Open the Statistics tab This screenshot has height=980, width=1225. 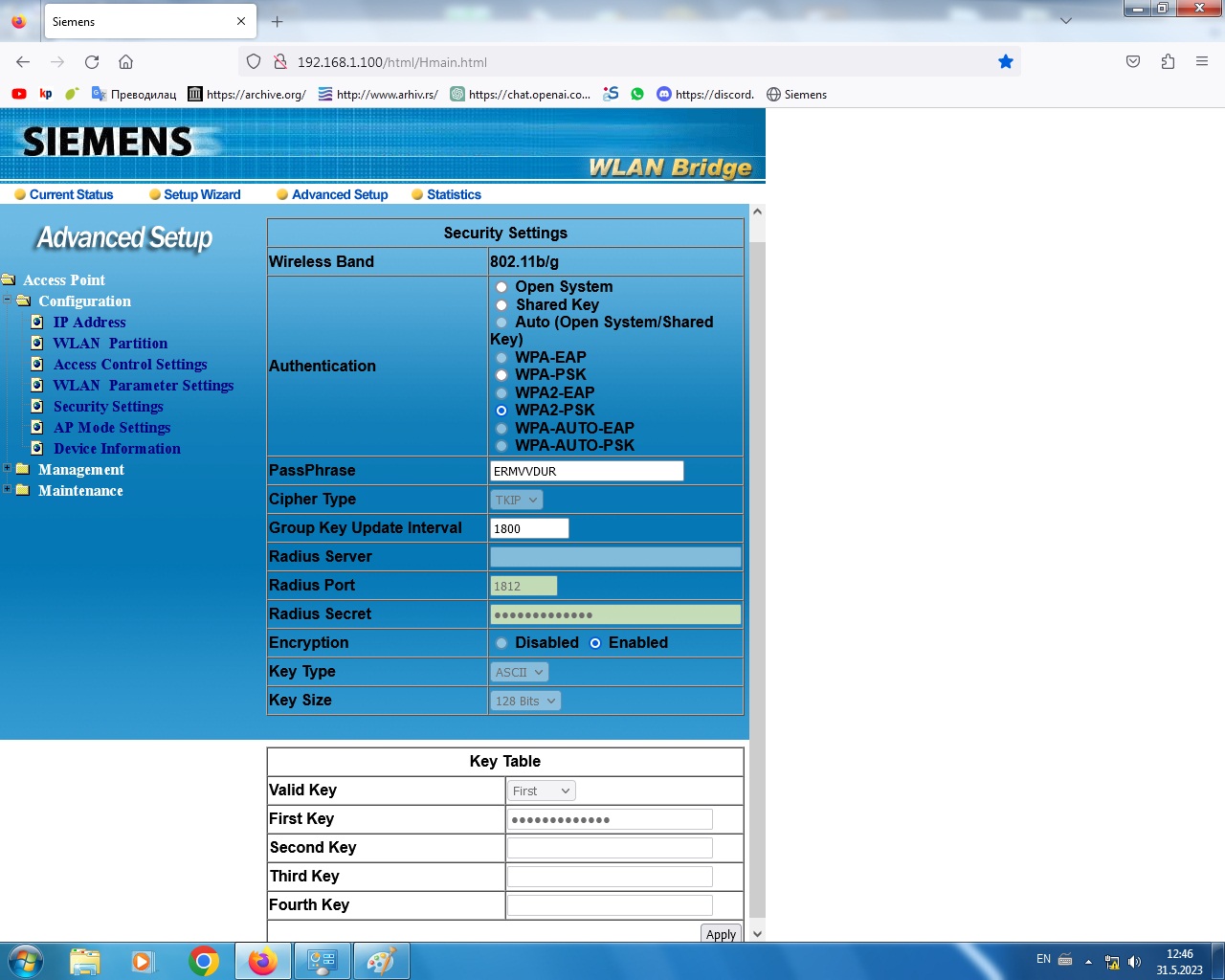coord(447,194)
